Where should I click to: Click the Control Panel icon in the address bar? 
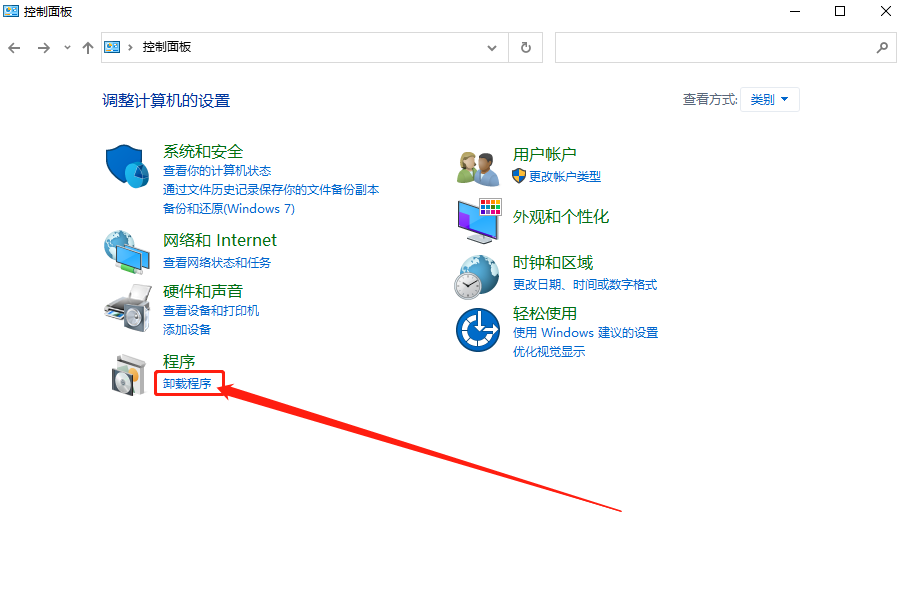113,46
